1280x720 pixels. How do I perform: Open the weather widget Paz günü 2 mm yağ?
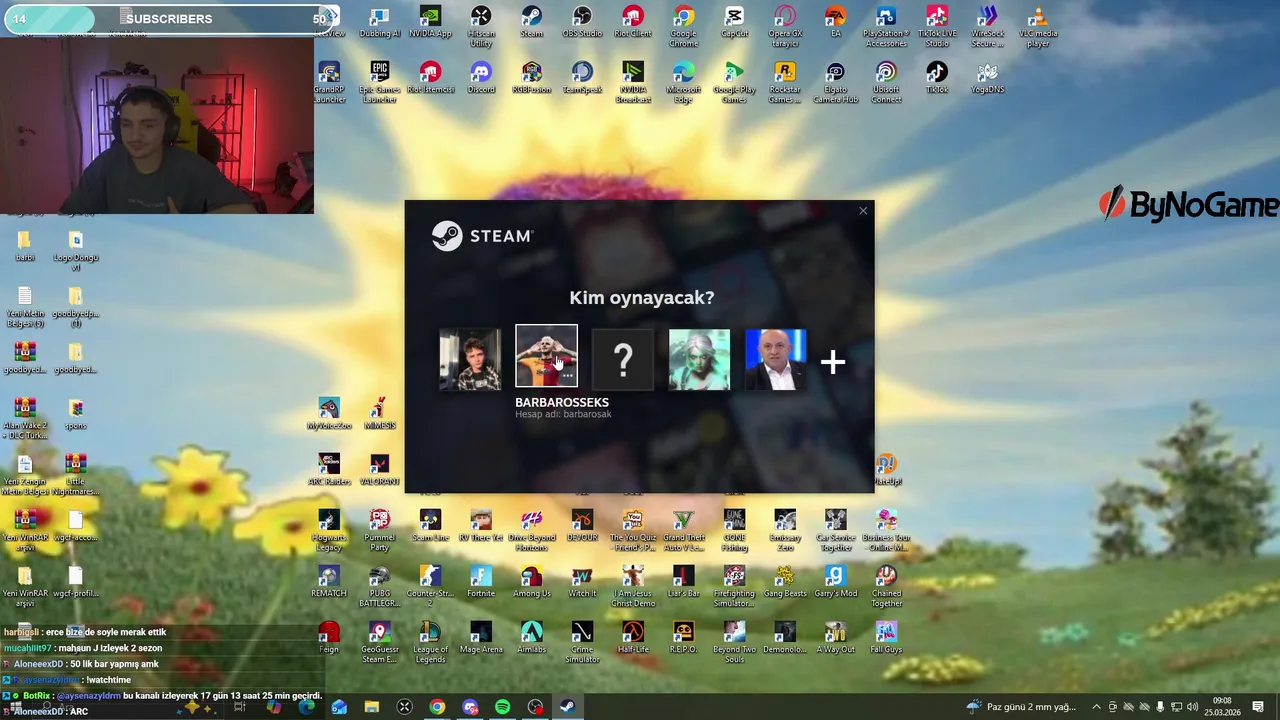[1021, 707]
